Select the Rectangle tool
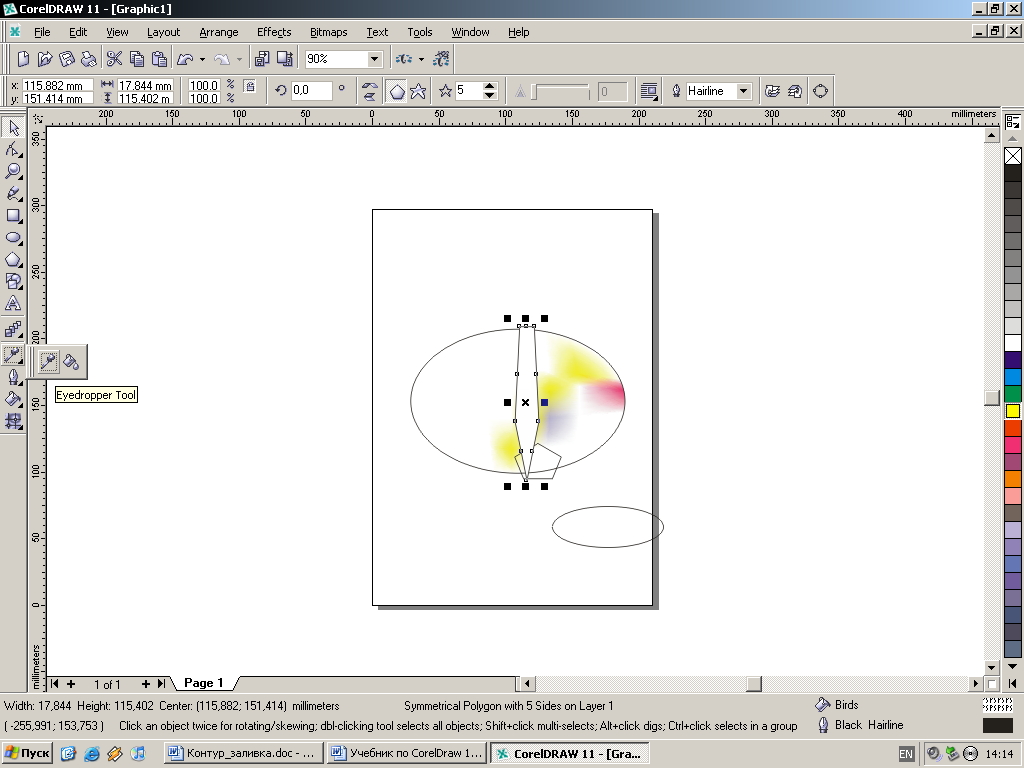The image size is (1024, 768). click(x=13, y=216)
